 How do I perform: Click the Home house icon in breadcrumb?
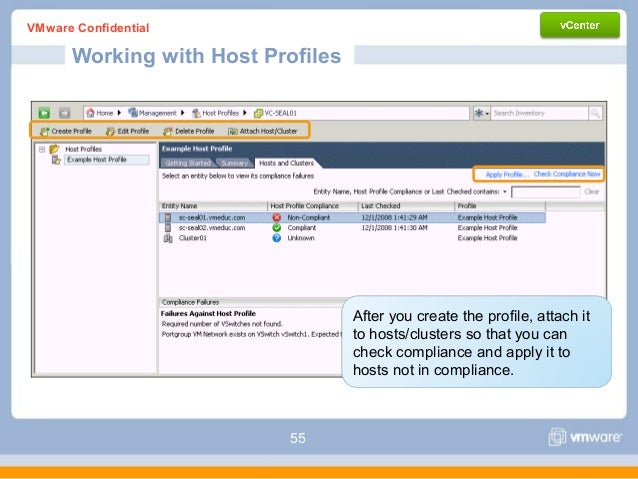[90, 113]
